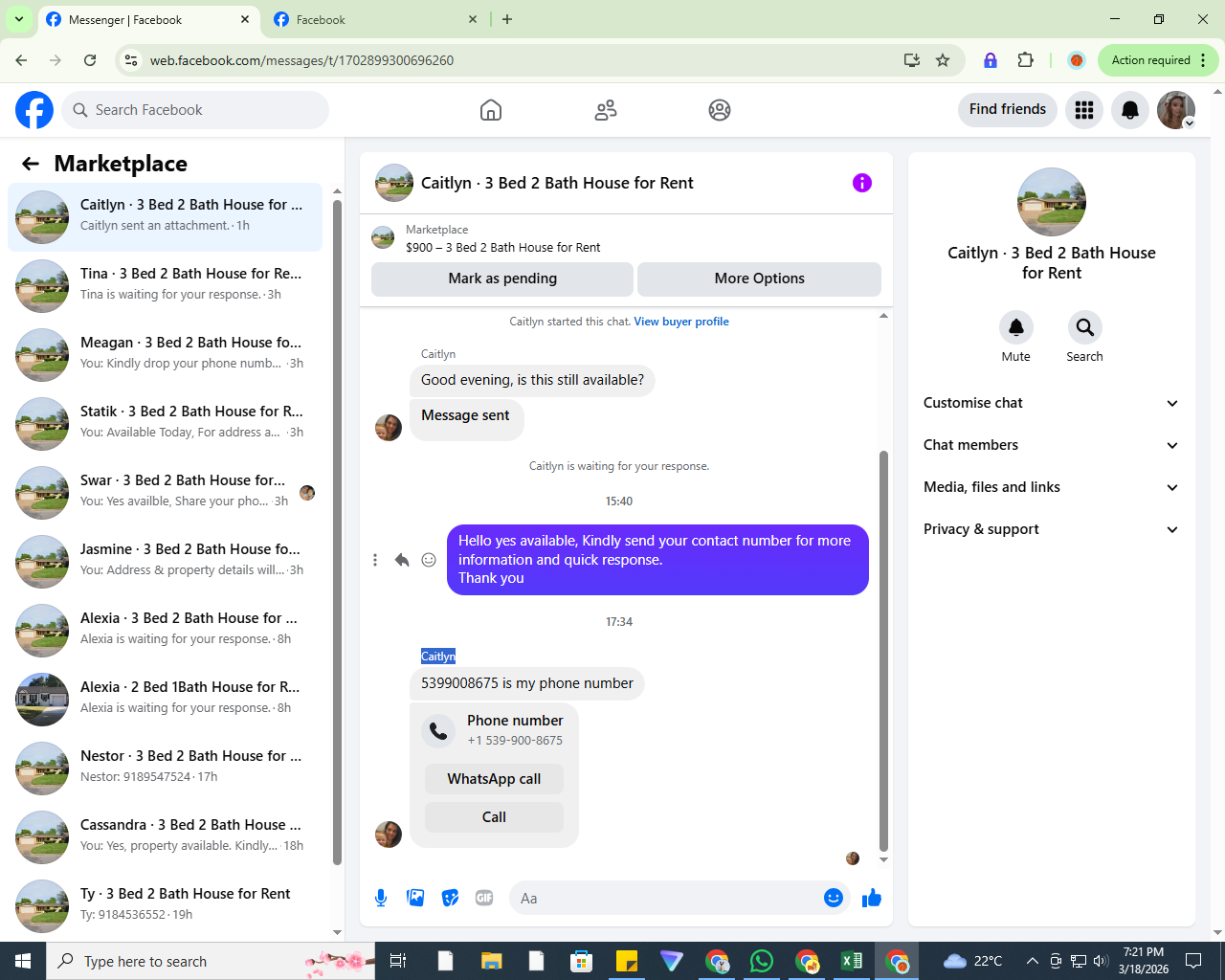
Task: React to the 'Hello yes available' message
Action: coord(429,560)
